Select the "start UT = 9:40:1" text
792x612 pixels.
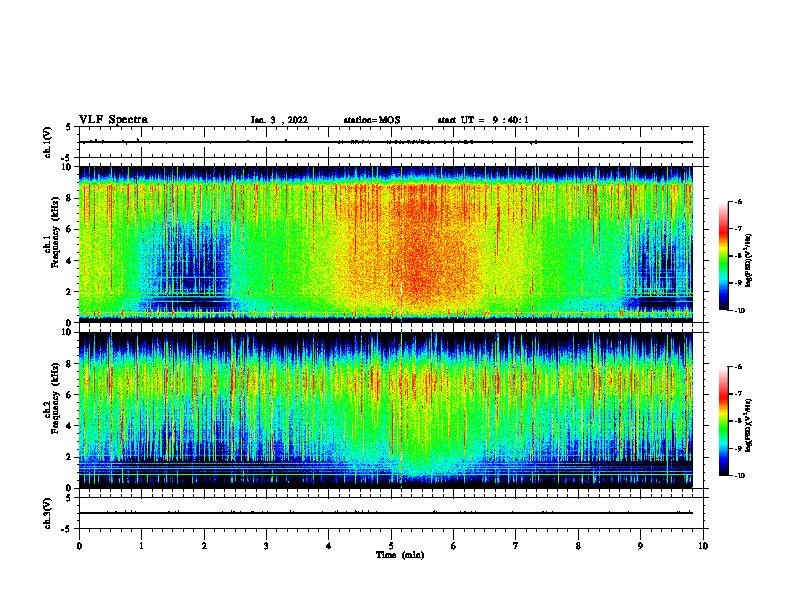483,120
